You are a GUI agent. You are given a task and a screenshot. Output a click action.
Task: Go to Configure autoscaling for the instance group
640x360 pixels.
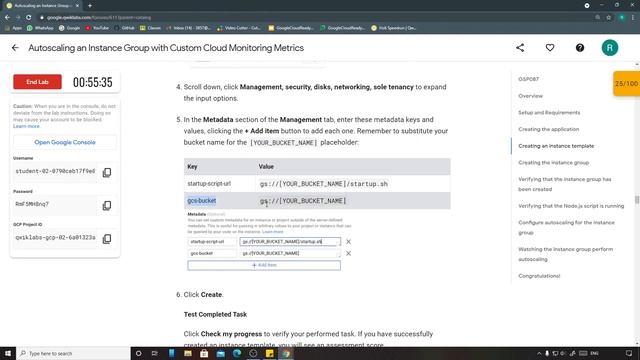[x=566, y=227]
